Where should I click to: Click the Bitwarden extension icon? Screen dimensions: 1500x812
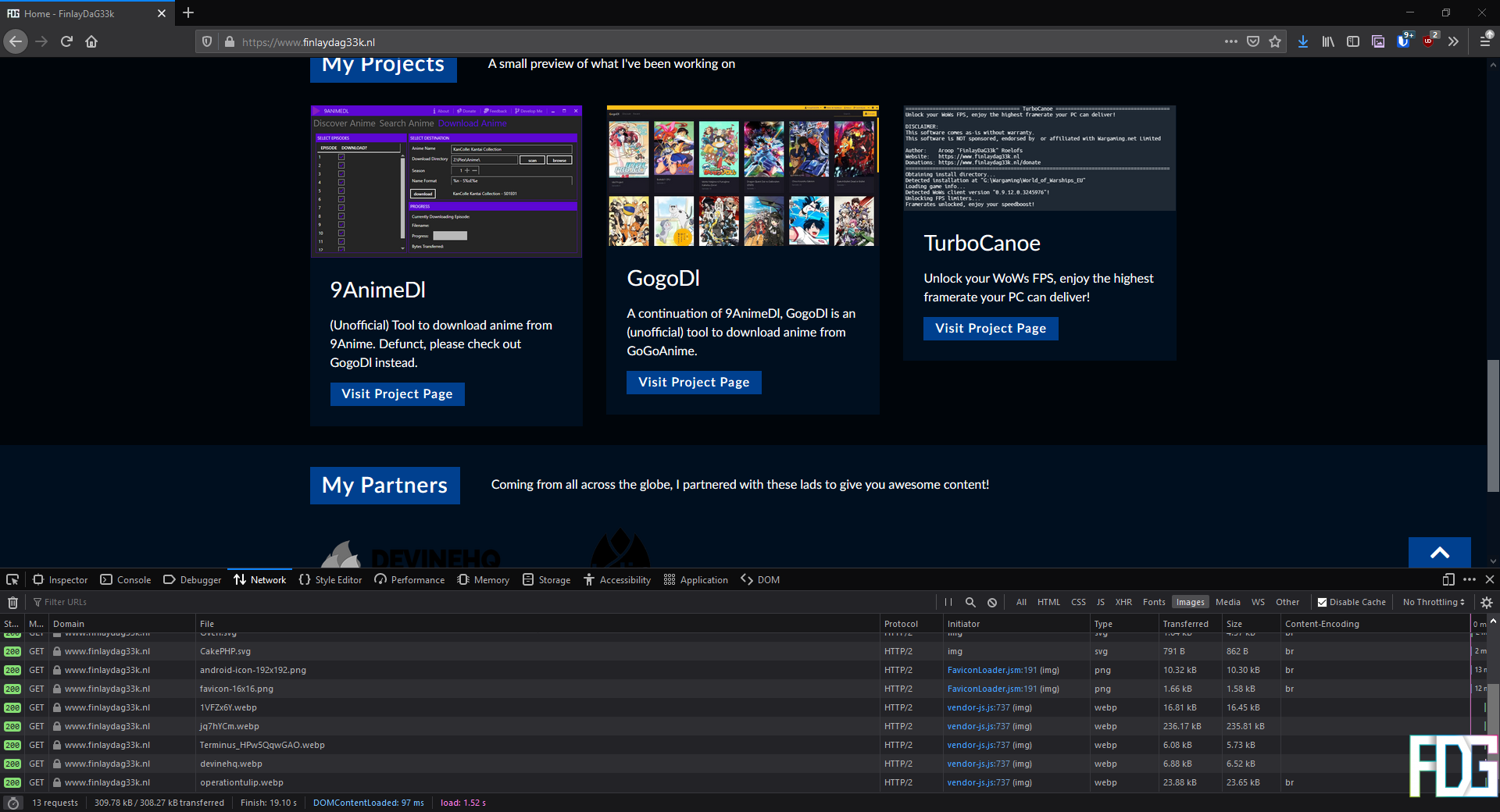1403,42
